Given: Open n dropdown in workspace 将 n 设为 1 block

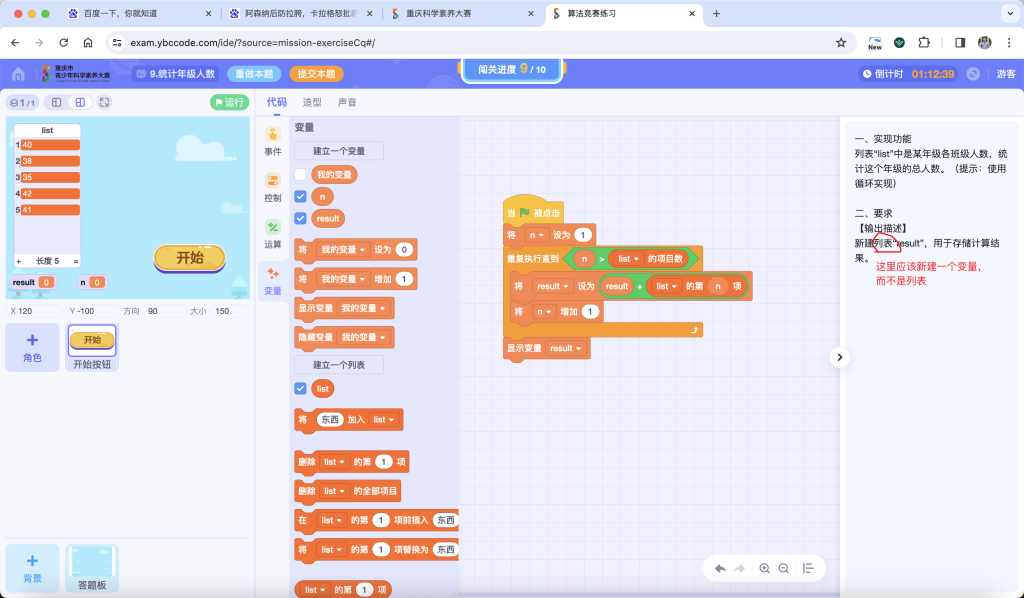Looking at the screenshot, I should tap(537, 235).
